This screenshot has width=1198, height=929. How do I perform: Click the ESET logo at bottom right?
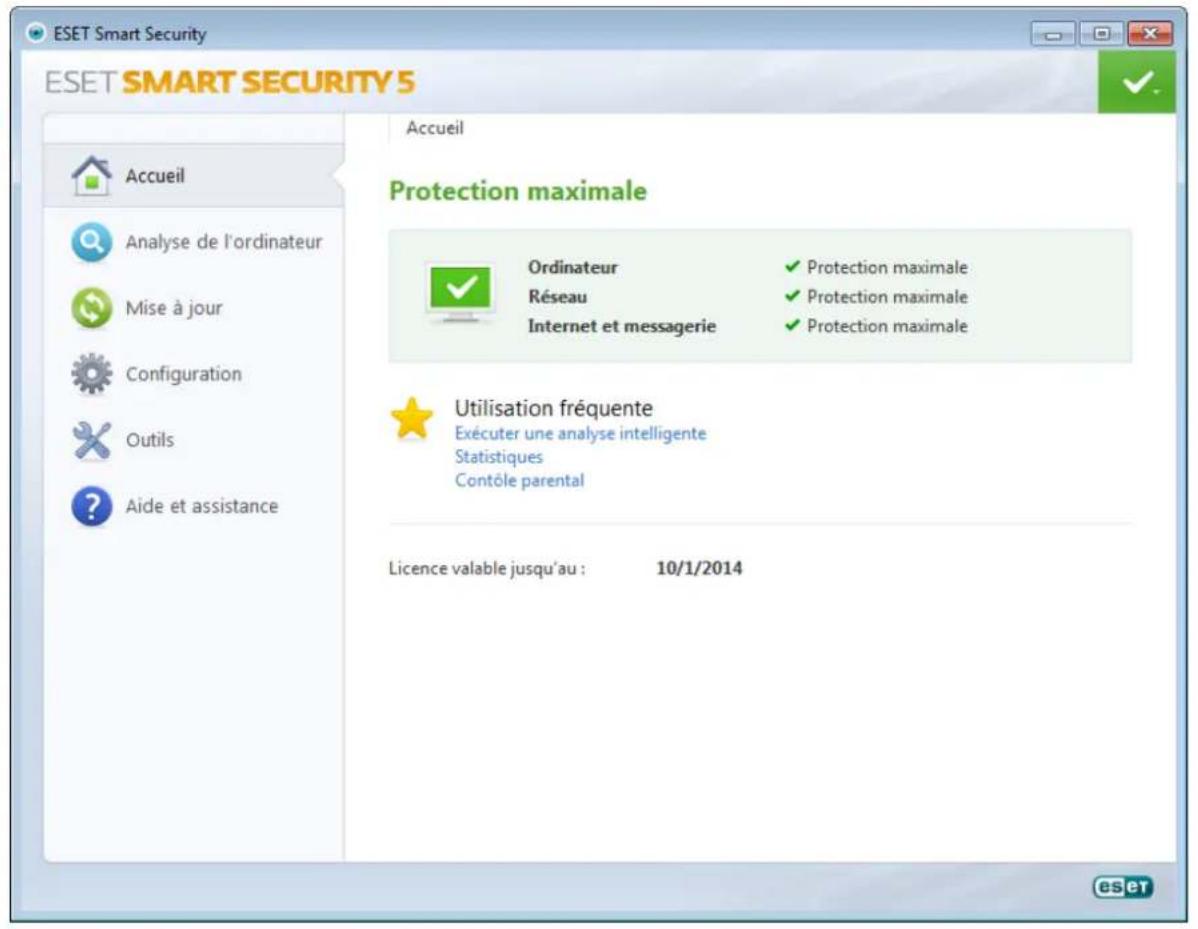1122,886
